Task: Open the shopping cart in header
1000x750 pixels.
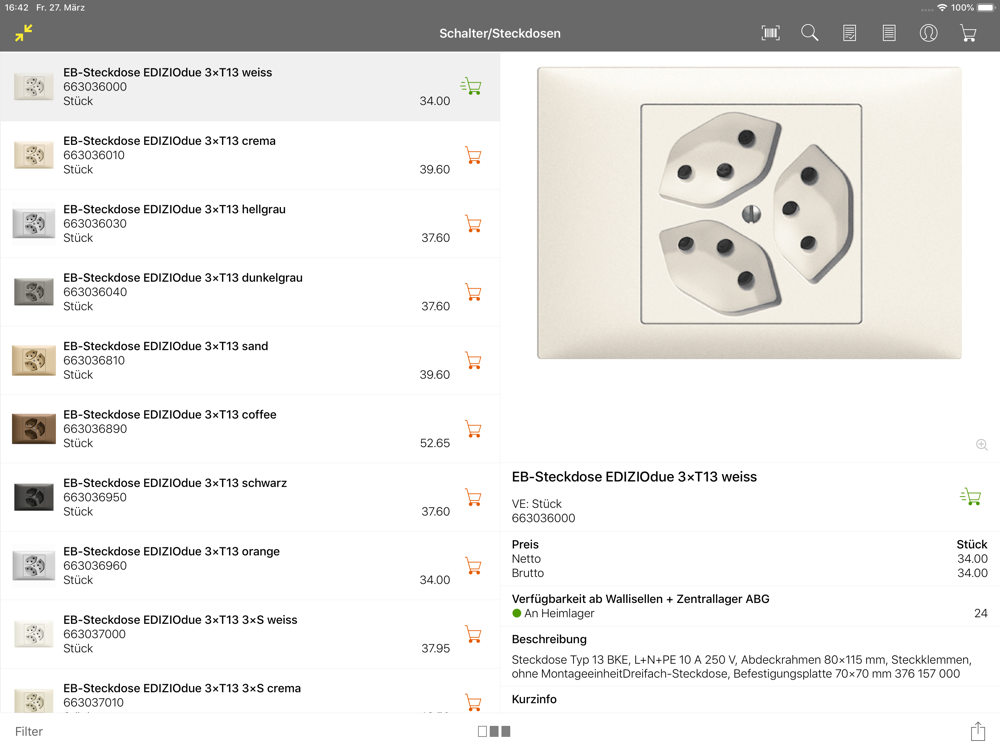Action: tap(968, 33)
